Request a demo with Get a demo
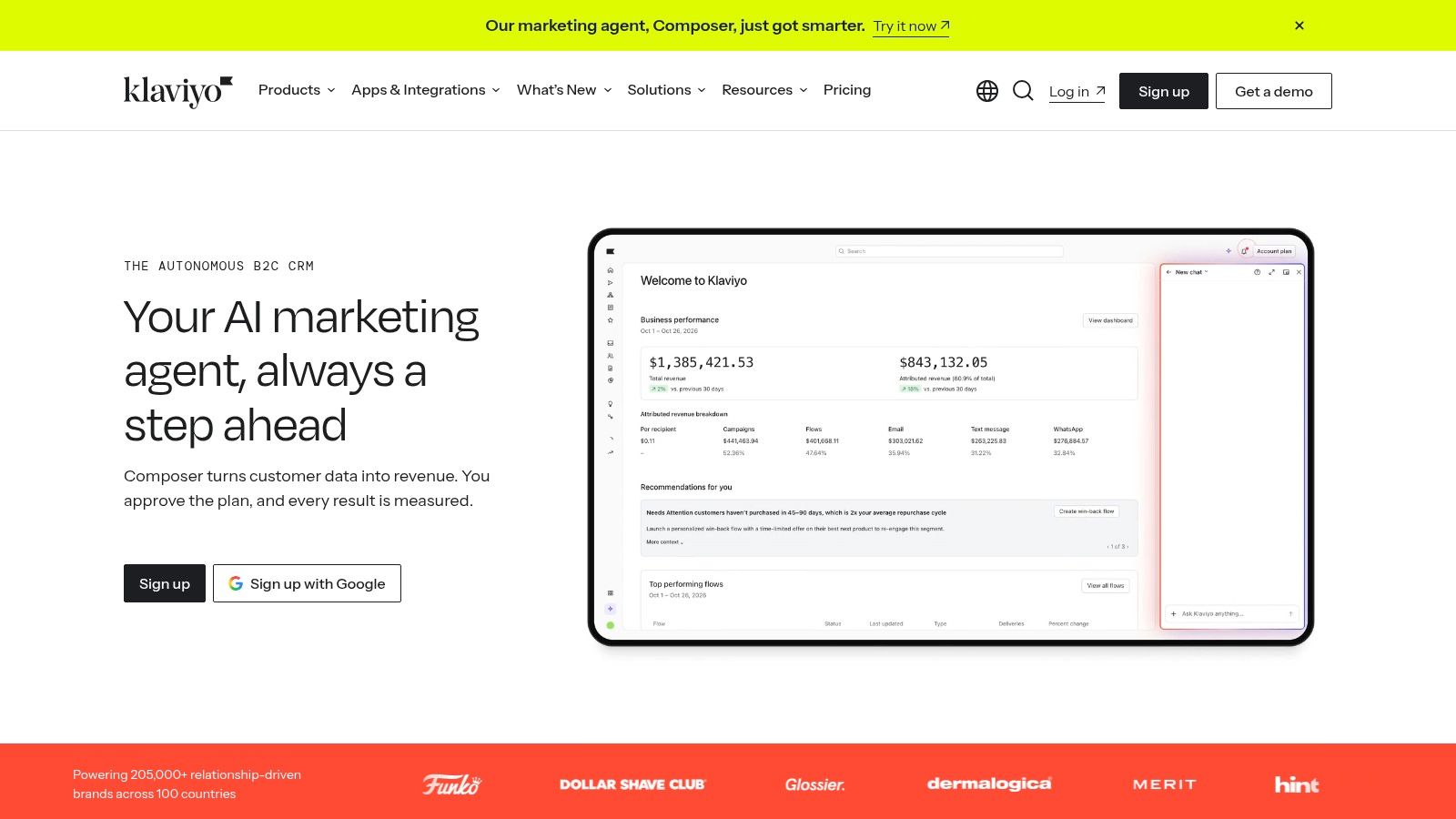The width and height of the screenshot is (1456, 819). point(1274,91)
